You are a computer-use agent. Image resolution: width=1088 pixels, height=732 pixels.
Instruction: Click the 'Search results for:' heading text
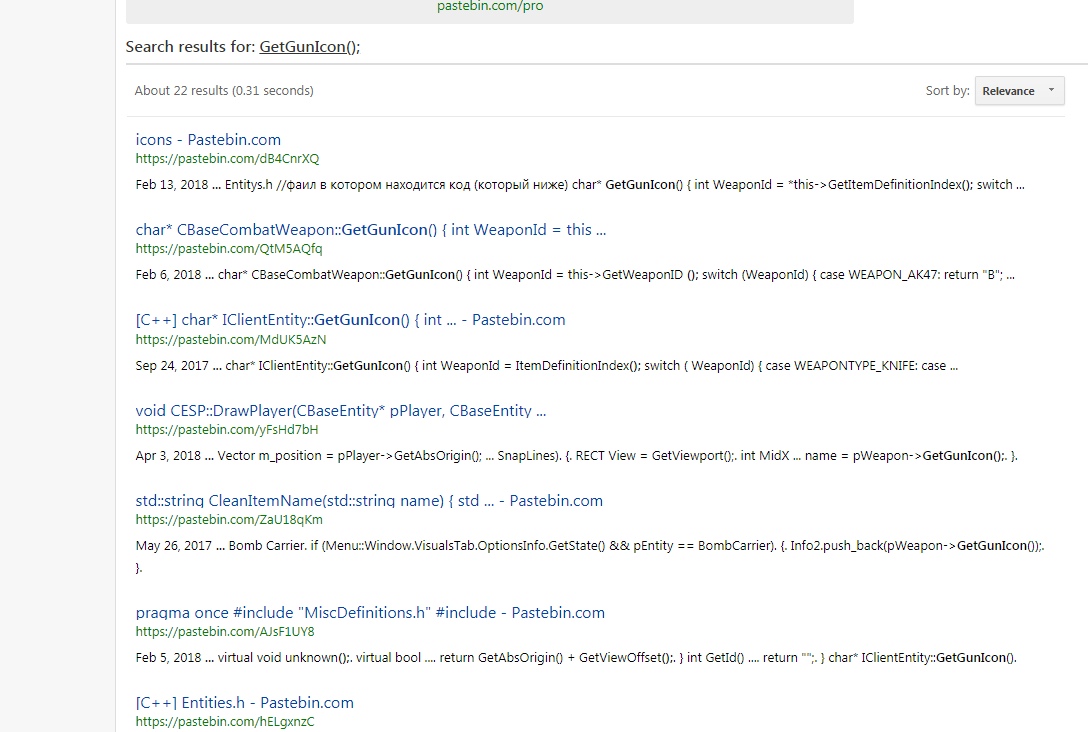190,46
